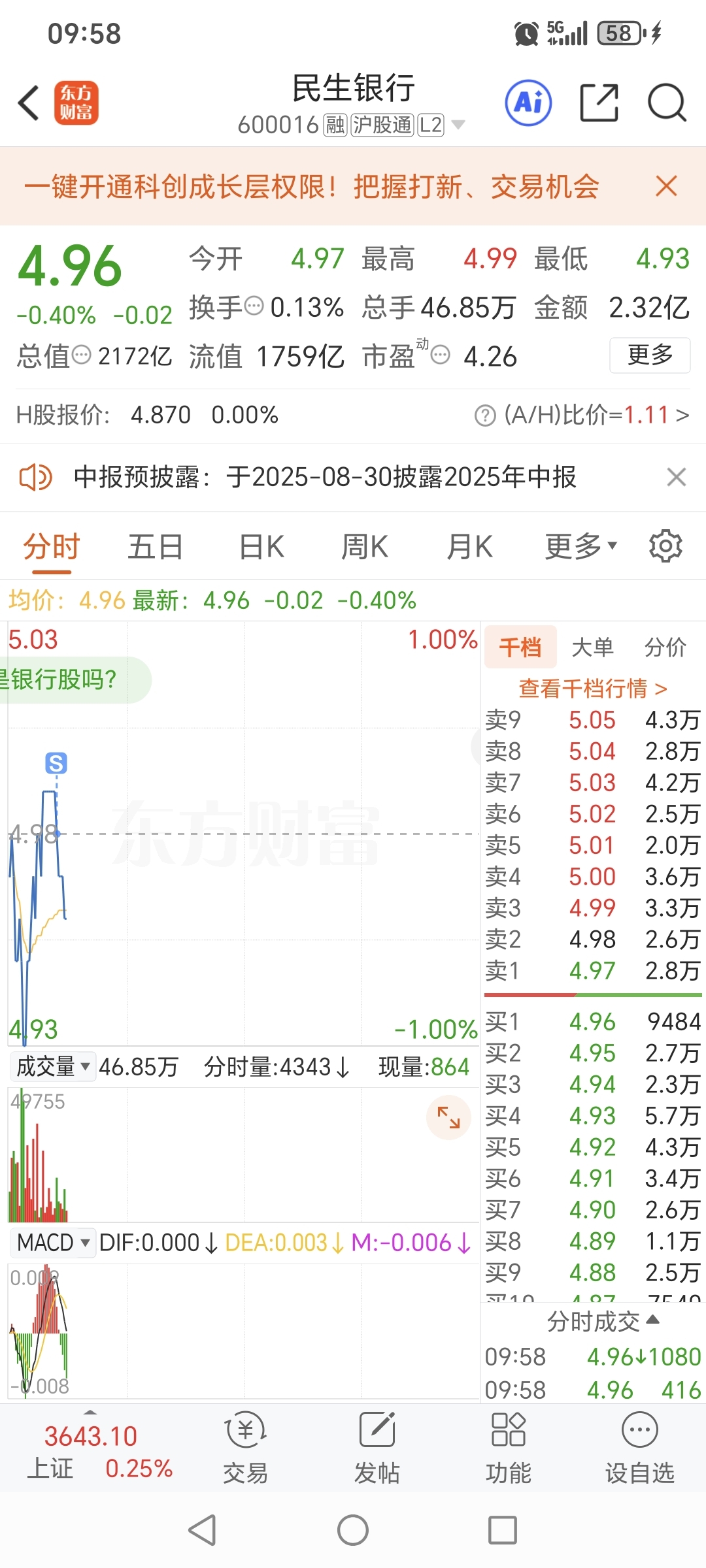The image size is (706, 1568).
Task: Tap the 分时 intraday price line chart
Action: 243,833
